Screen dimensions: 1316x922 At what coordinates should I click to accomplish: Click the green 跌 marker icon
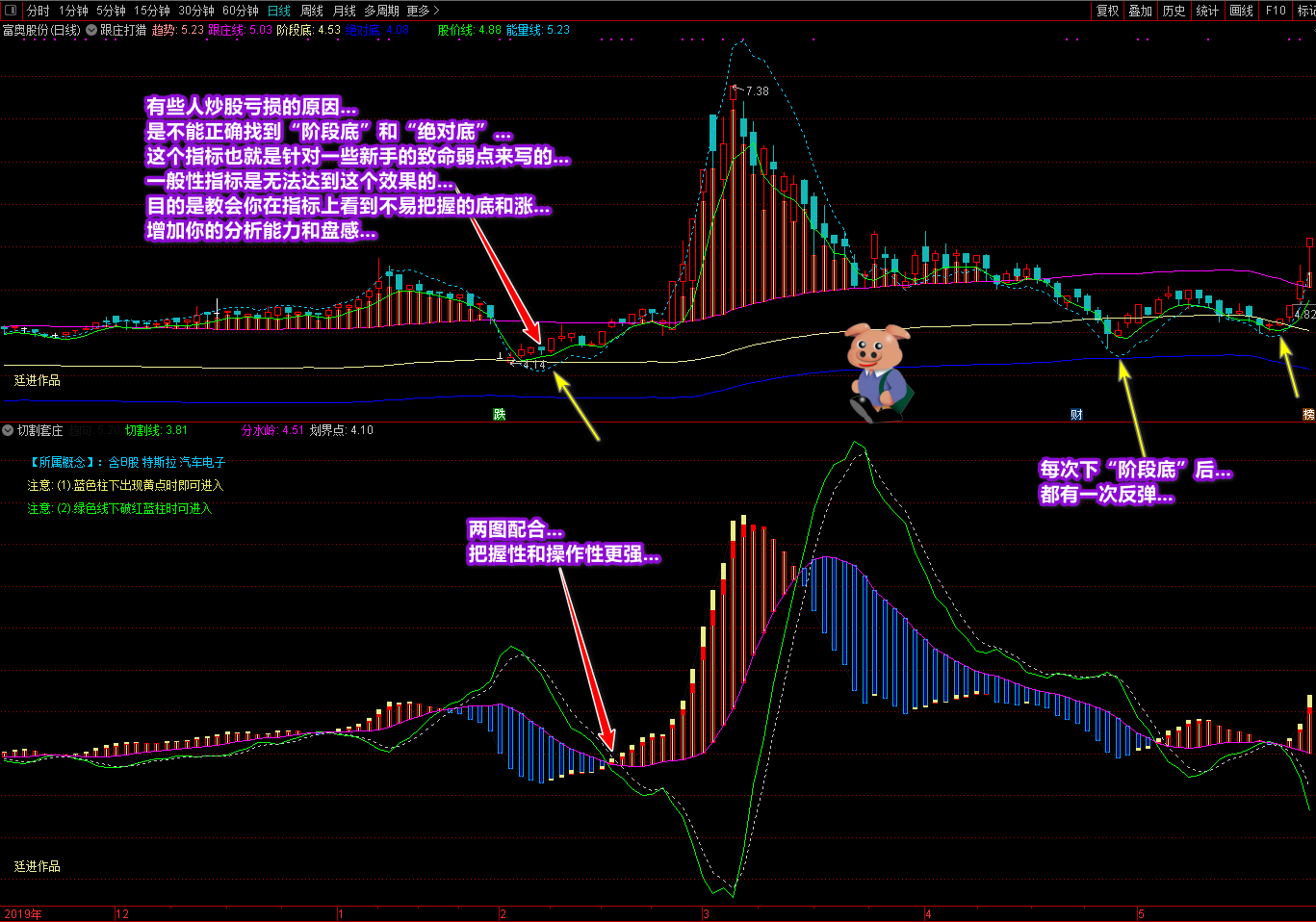[x=500, y=414]
